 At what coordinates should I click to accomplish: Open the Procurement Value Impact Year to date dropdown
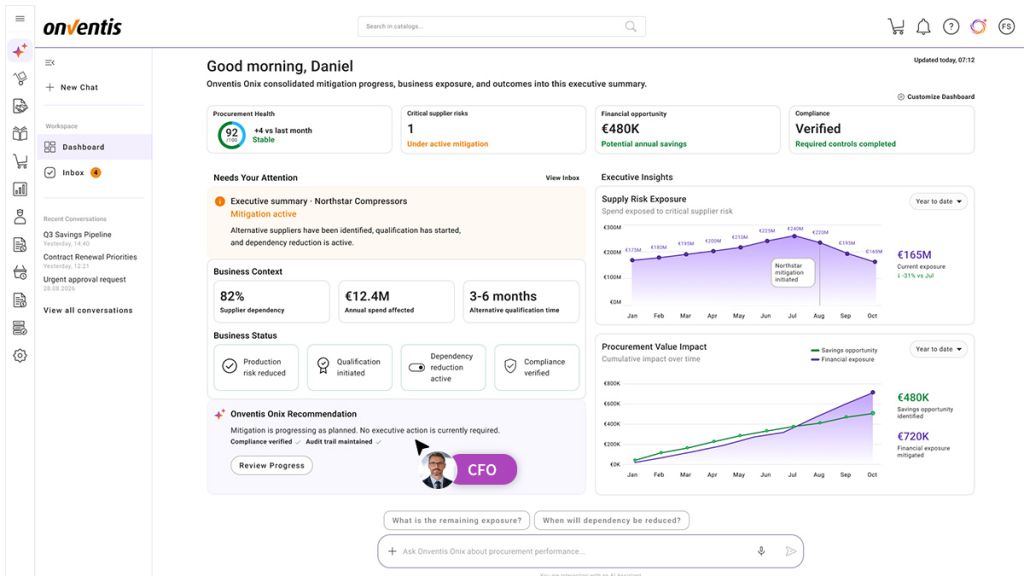tap(938, 349)
